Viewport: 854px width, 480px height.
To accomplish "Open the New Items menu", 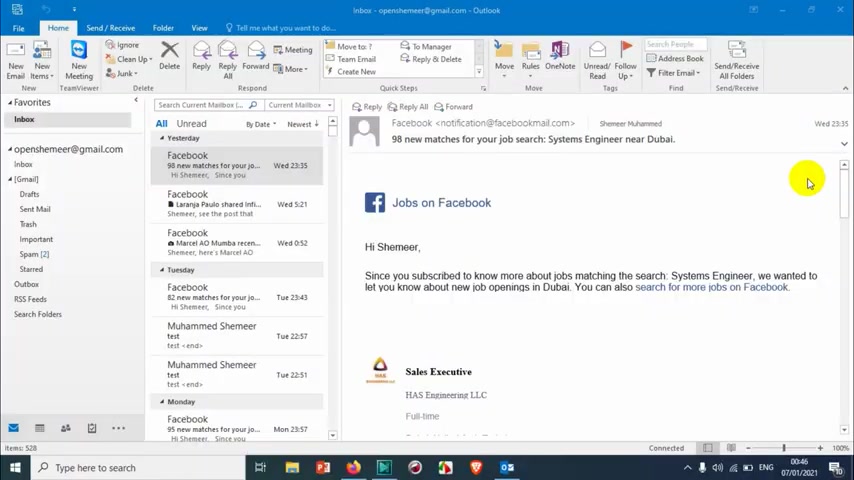I will (x=42, y=60).
